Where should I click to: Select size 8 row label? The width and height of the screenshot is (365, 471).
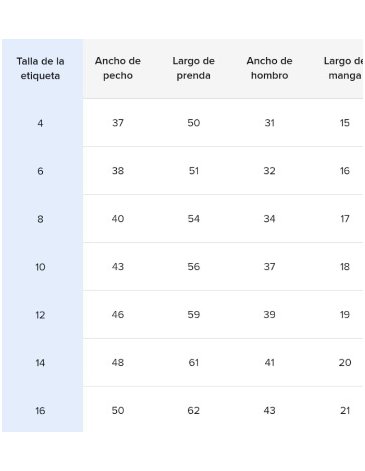coord(40,219)
